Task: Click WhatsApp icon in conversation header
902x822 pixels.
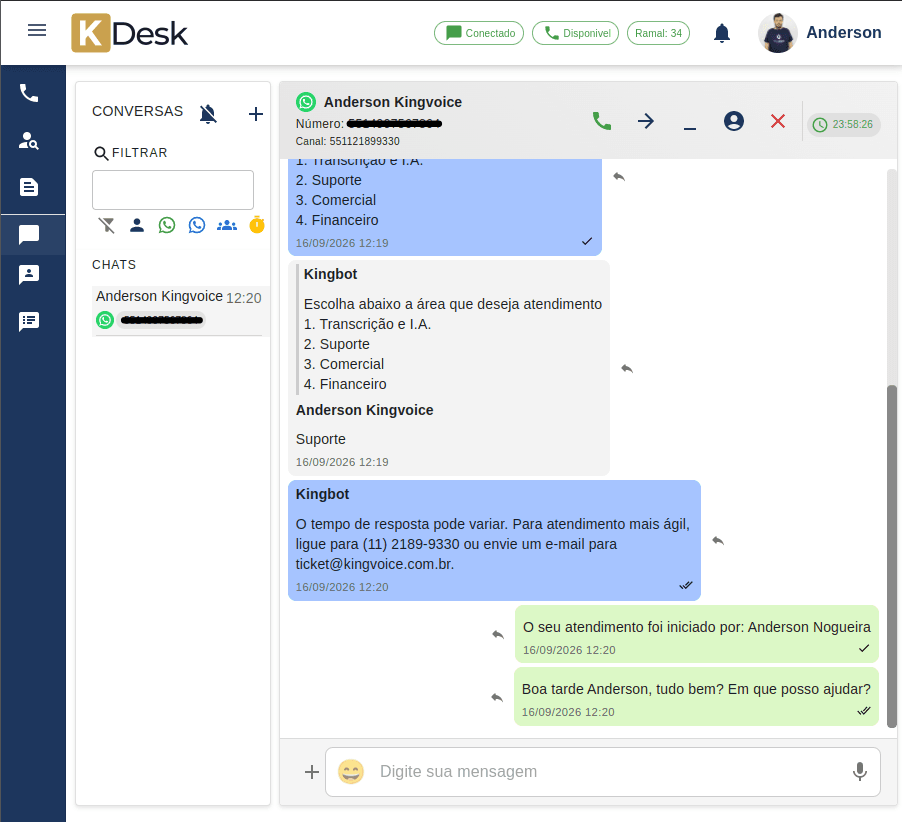Action: (306, 102)
